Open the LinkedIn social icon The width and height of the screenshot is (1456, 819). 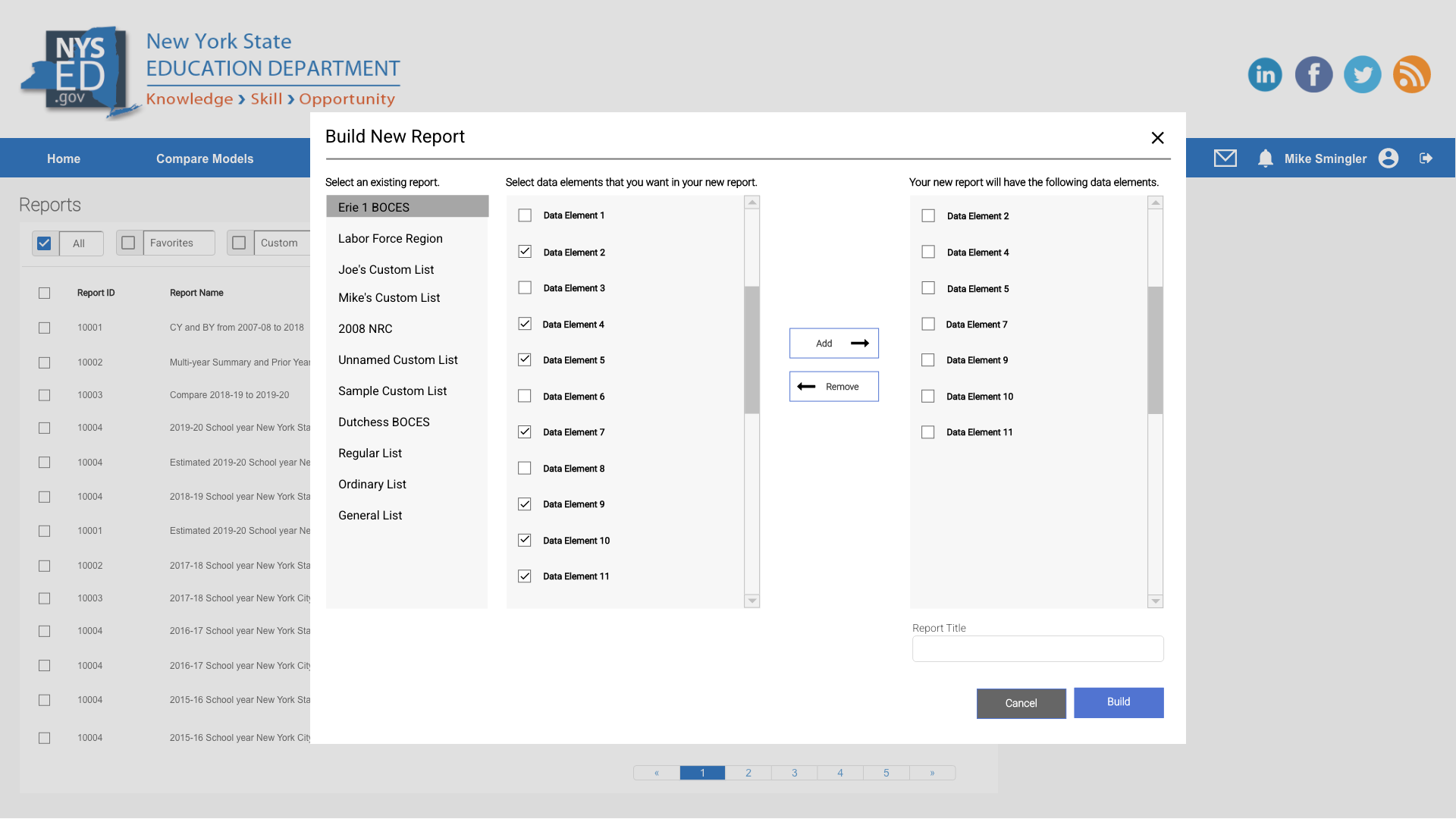(1265, 74)
